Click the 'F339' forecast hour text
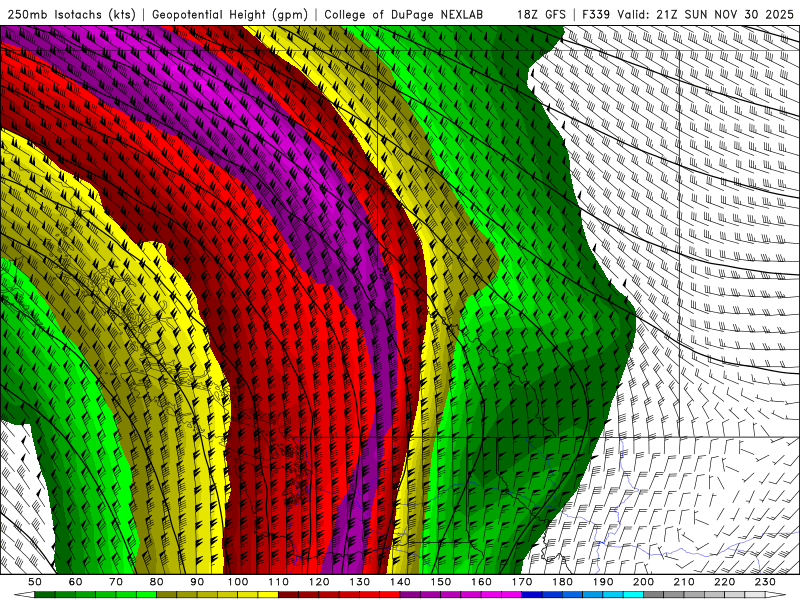The width and height of the screenshot is (800, 600). pyautogui.click(x=597, y=14)
